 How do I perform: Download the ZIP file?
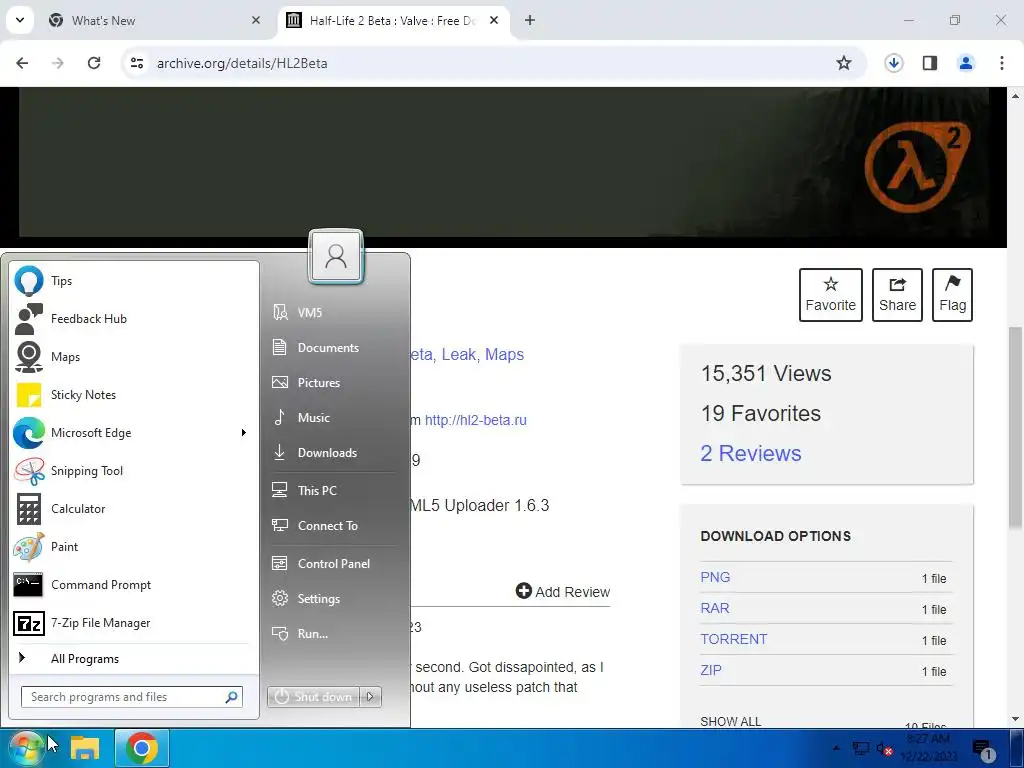tap(711, 670)
